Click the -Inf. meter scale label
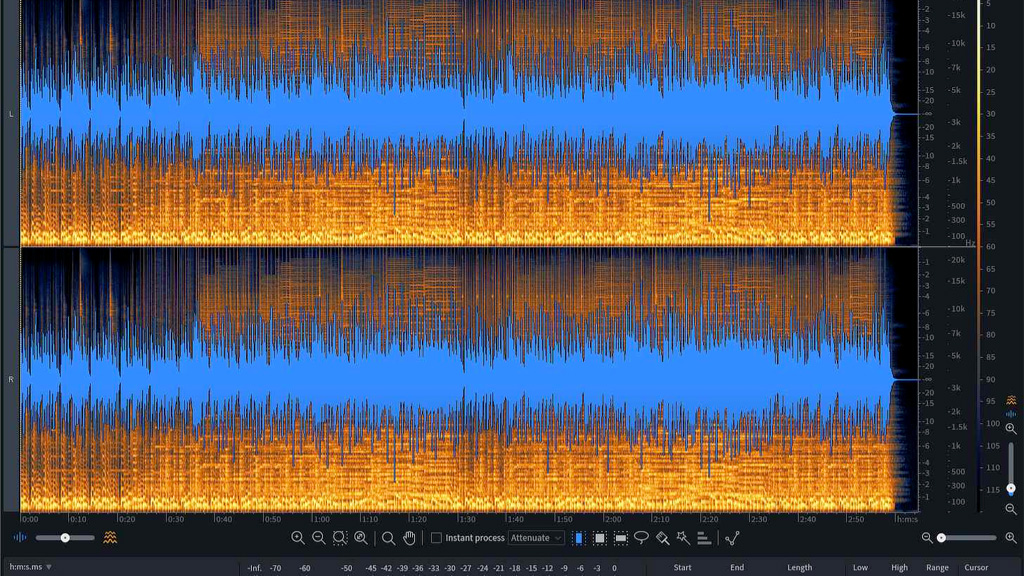Screen dimensions: 1024x576 (x=254, y=568)
